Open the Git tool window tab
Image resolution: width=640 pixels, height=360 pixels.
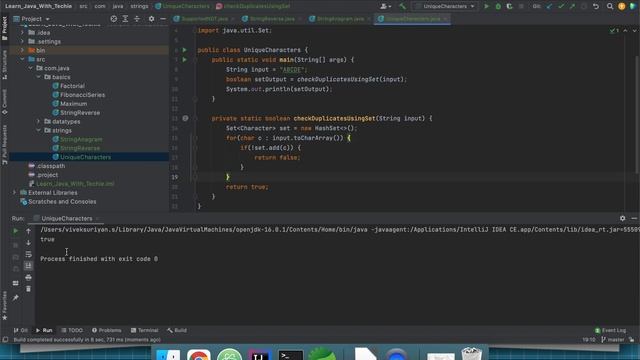21,330
